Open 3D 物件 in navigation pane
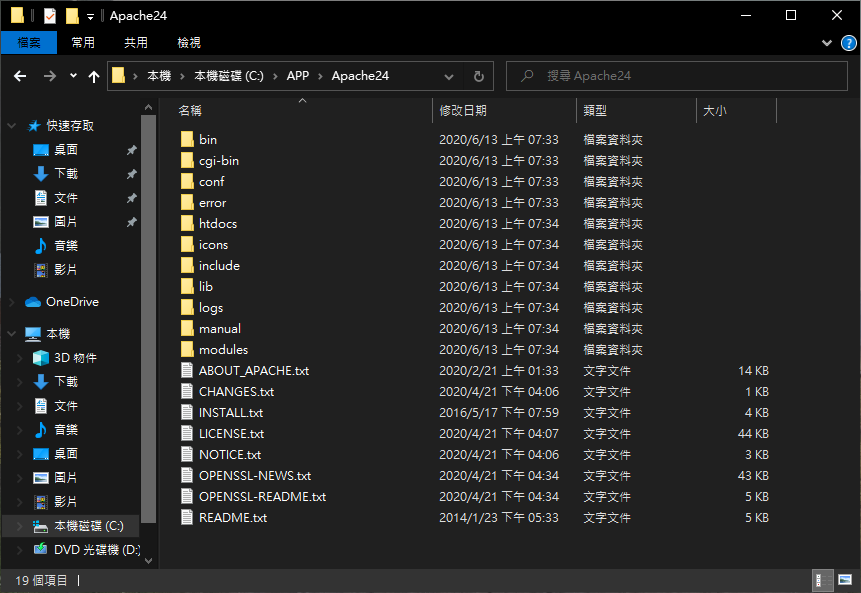Screen dimensions: 861x593 75,357
